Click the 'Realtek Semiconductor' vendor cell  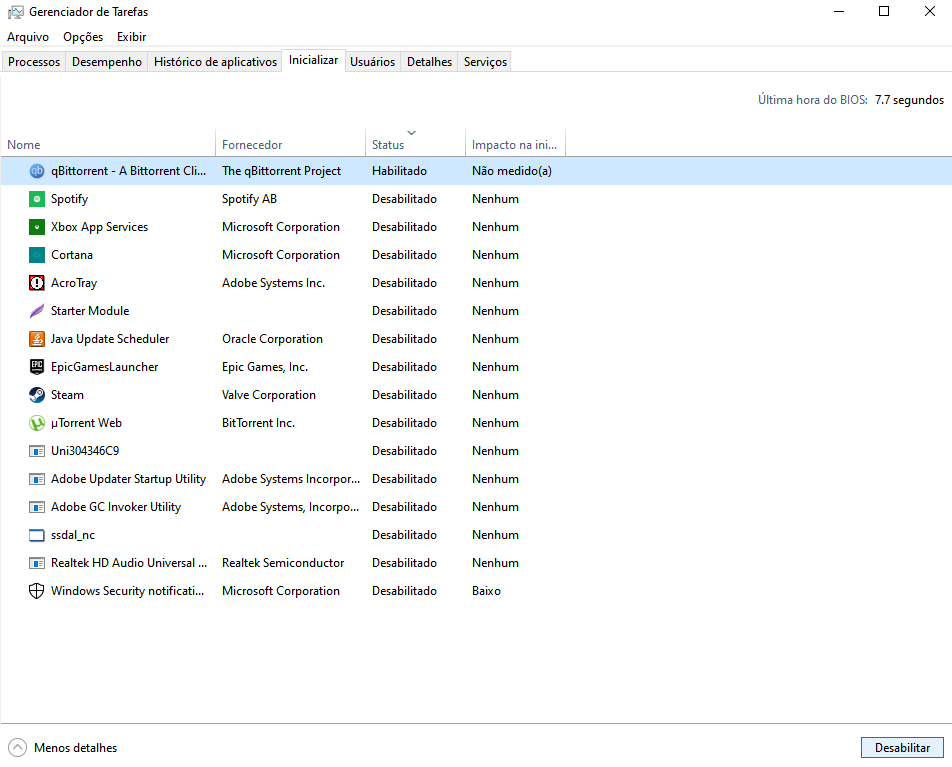click(283, 563)
